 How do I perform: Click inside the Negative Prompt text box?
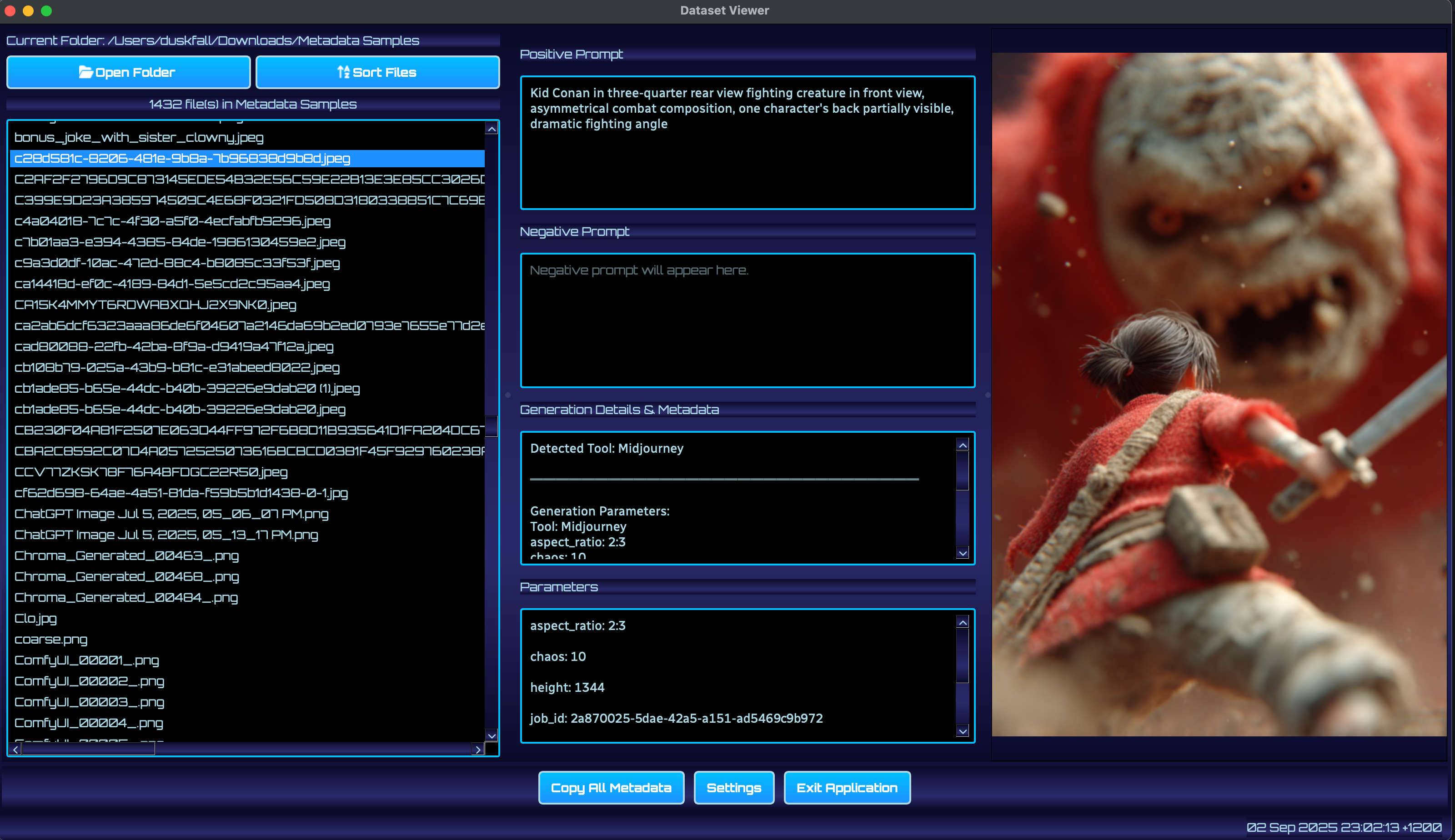tap(747, 320)
